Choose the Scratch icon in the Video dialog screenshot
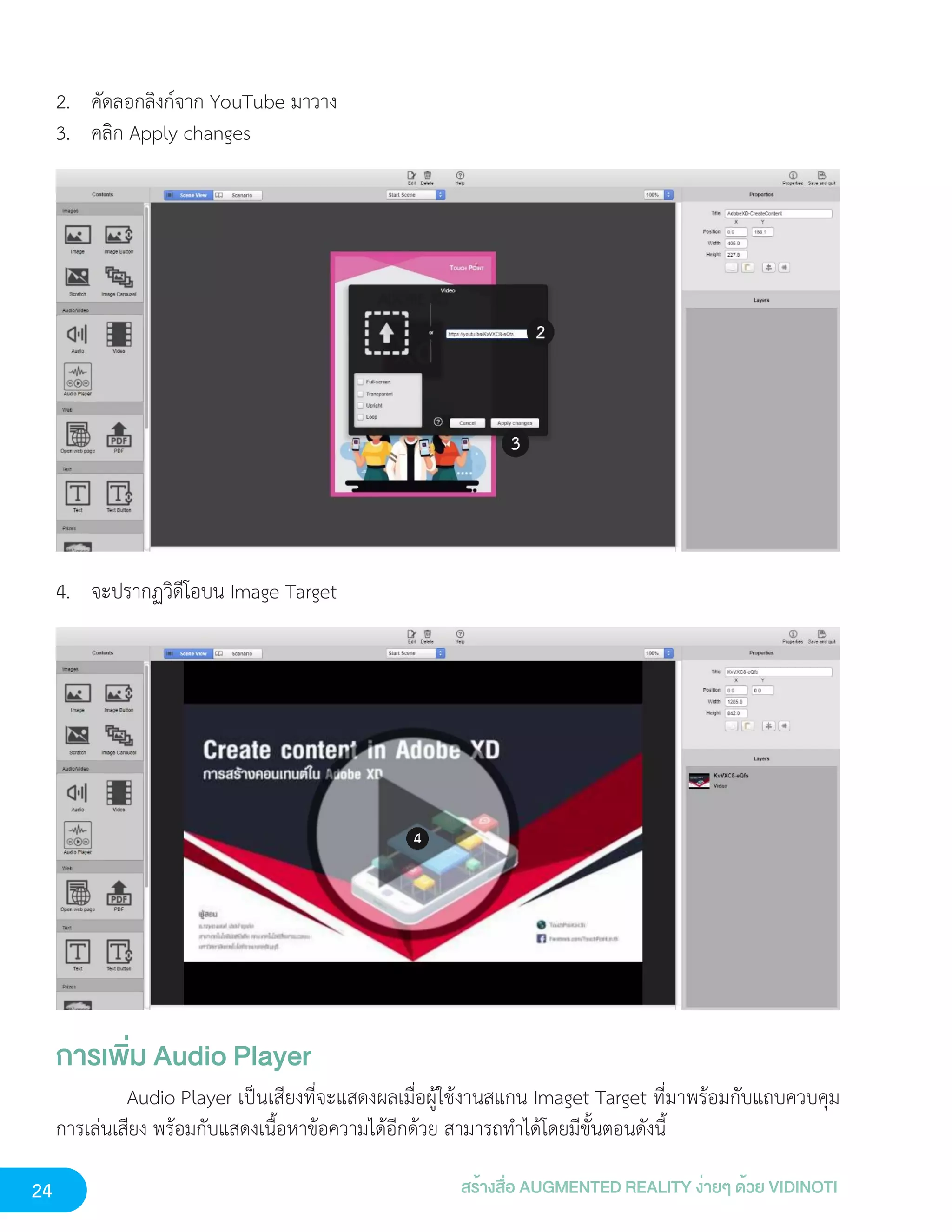 click(x=77, y=277)
